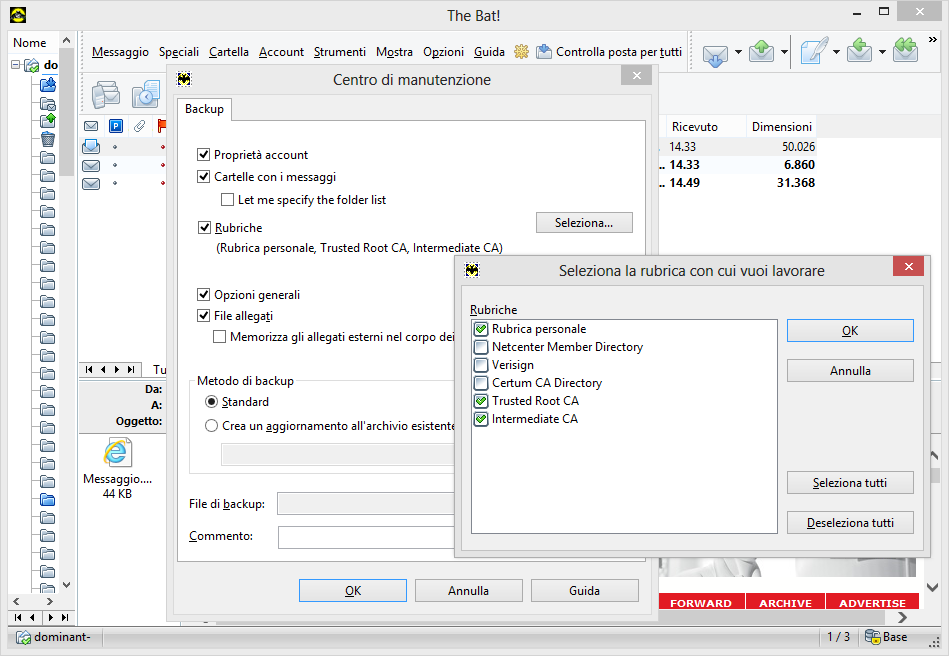Check Memorizza gli allegati esterni option

(220, 336)
